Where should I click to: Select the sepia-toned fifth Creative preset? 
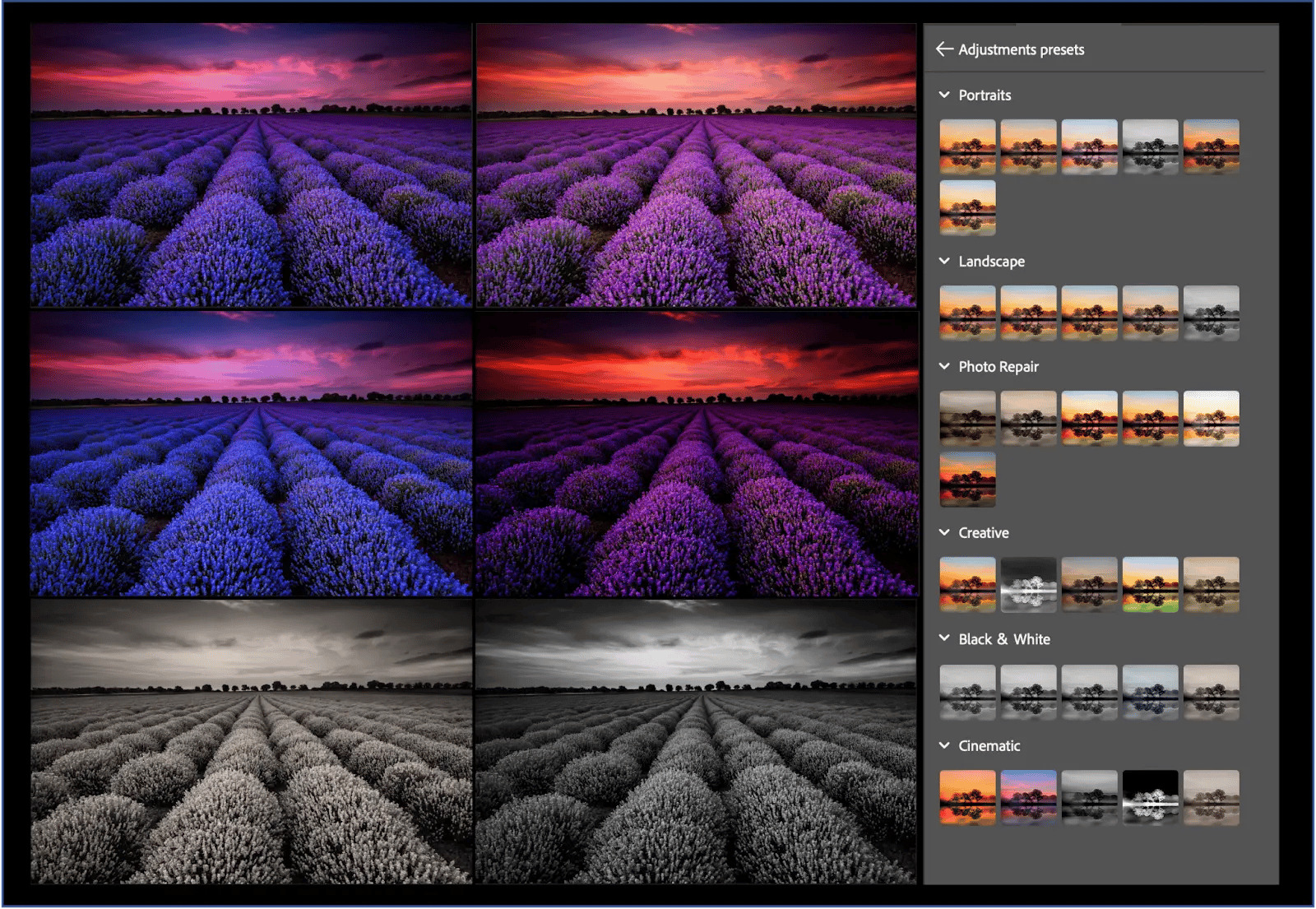click(1212, 584)
